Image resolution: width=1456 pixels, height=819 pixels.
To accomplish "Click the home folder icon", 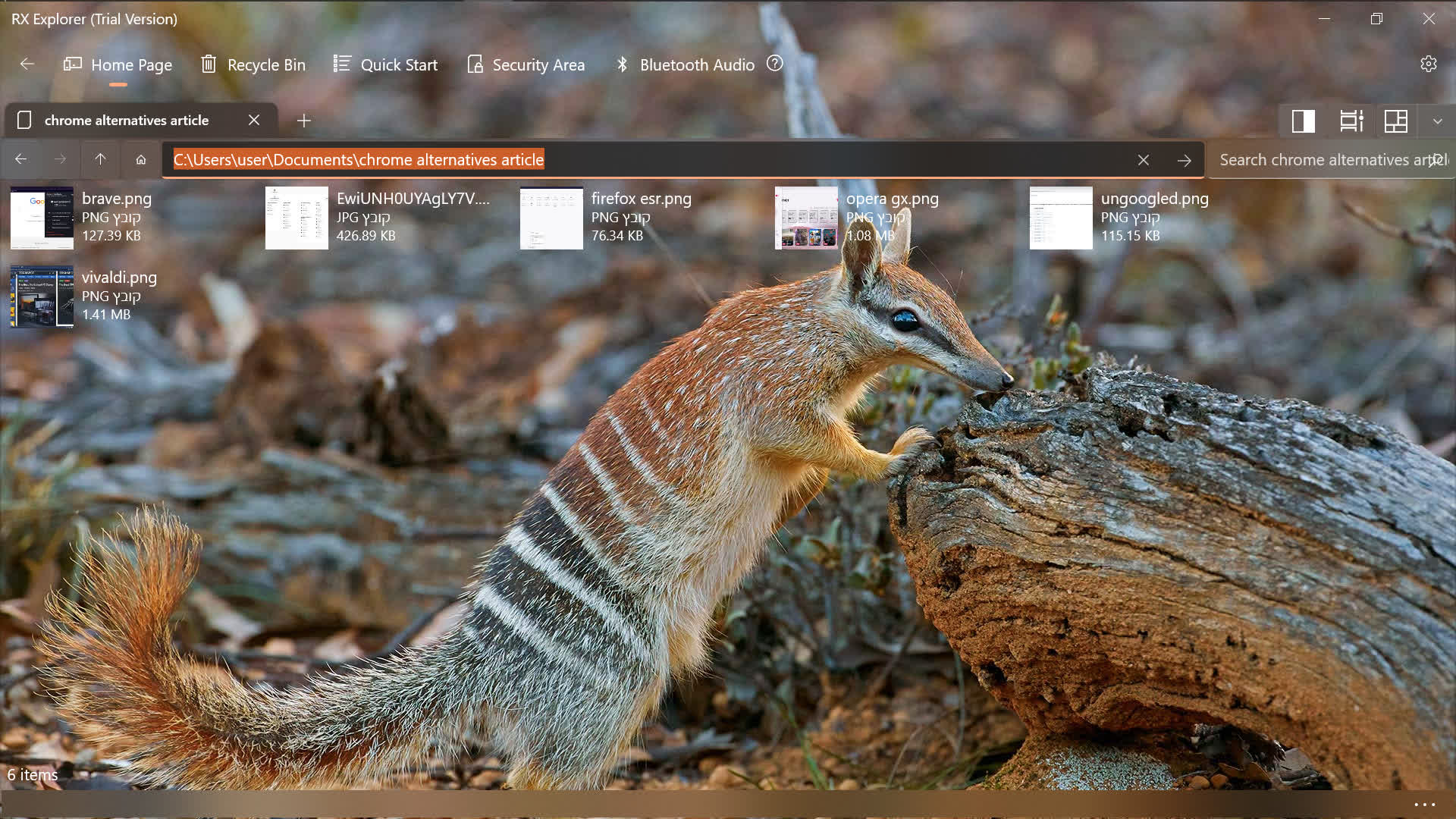I will [141, 159].
